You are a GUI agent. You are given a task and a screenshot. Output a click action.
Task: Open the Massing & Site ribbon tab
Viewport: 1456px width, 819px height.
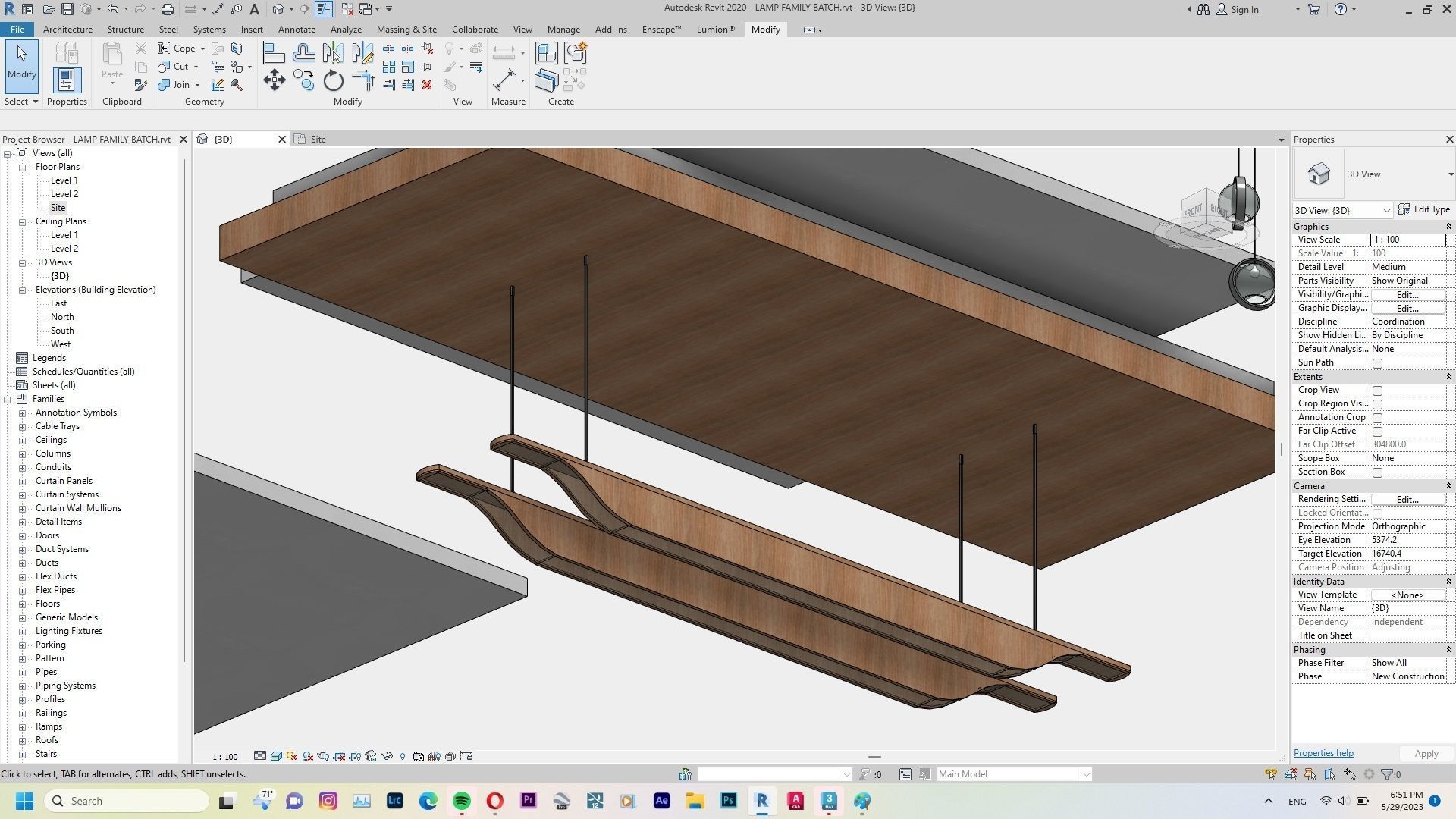click(406, 30)
